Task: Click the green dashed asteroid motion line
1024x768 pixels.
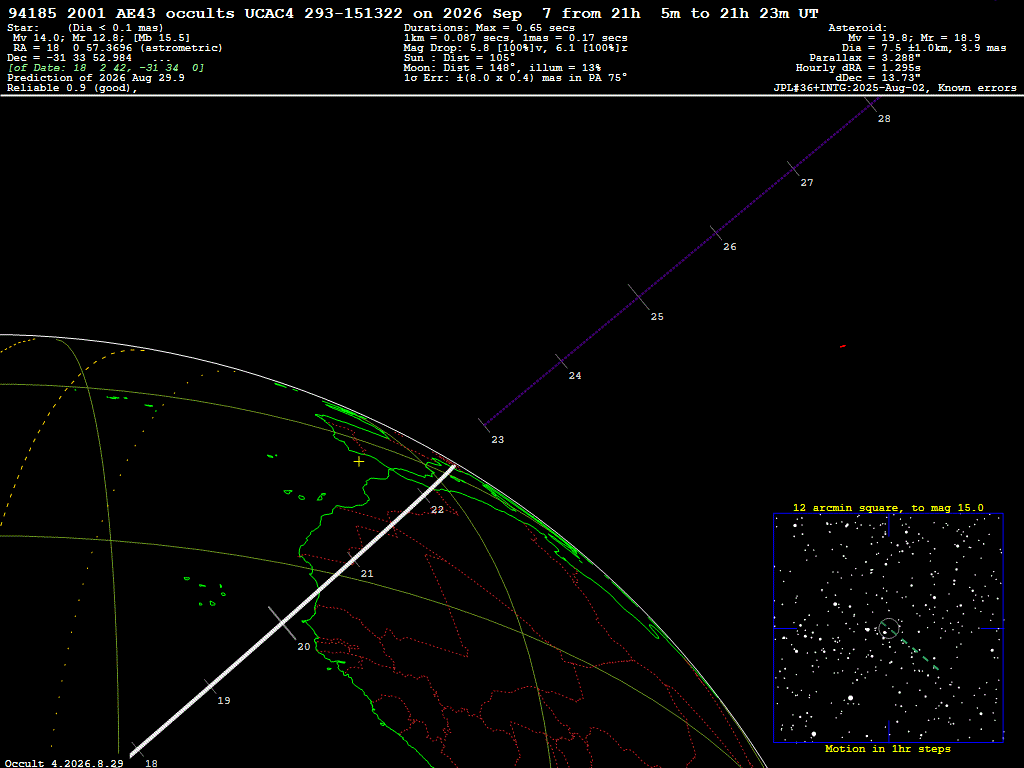Action: [920, 654]
